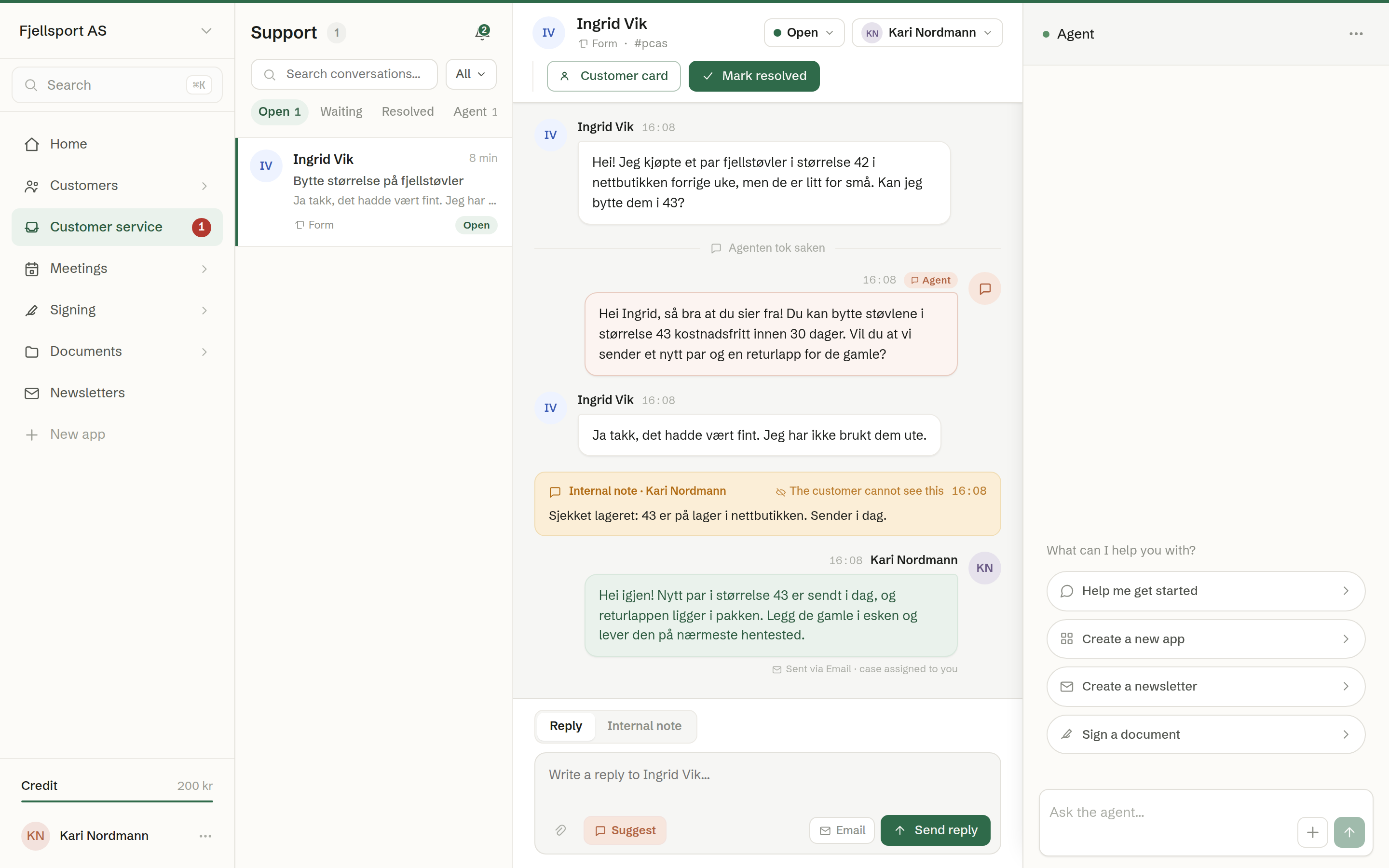This screenshot has width=1389, height=868.
Task: Click the KN avatar beside Kari's reply
Action: point(984,568)
